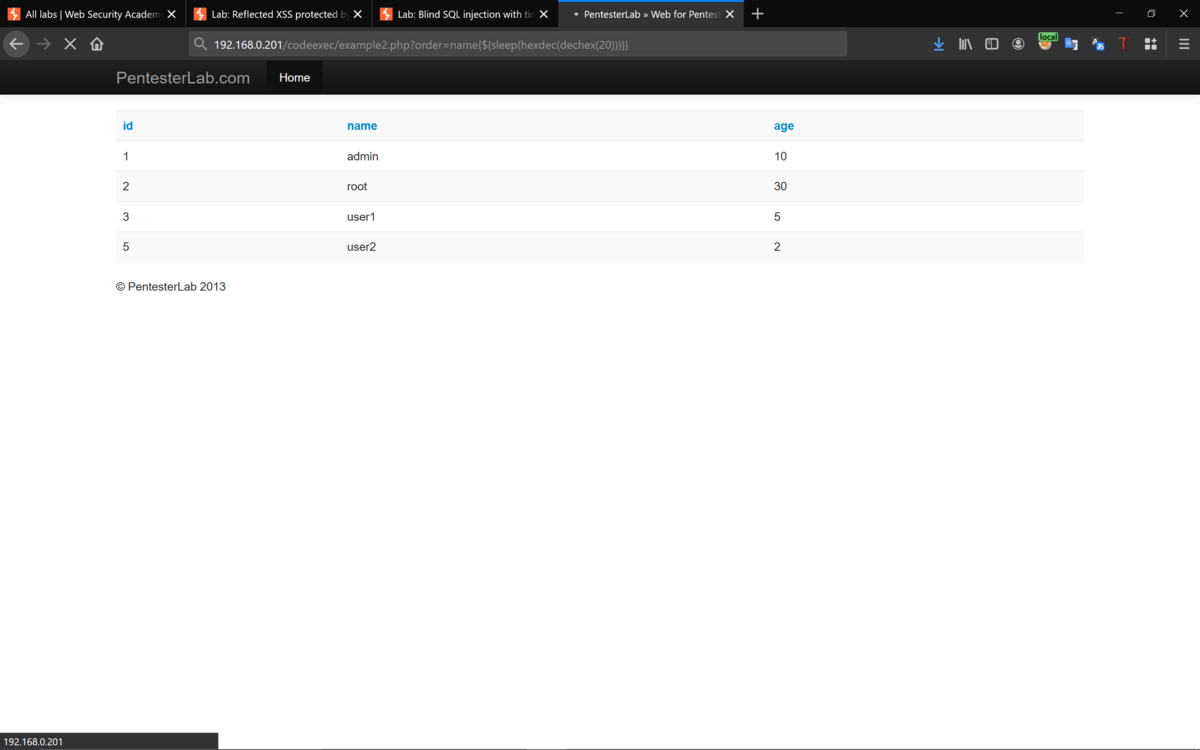Go back to the previous page

coord(16,44)
